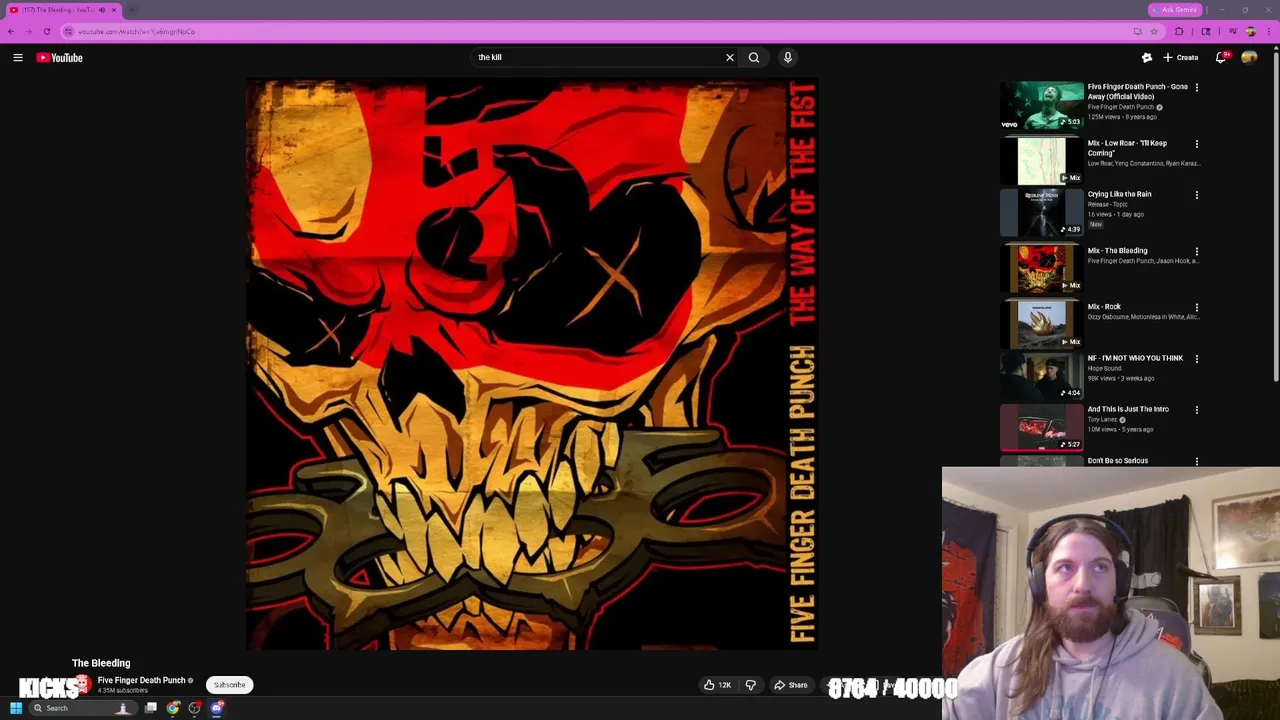Open Chrome from the taskbar
The width and height of the screenshot is (1280, 720).
coord(173,708)
